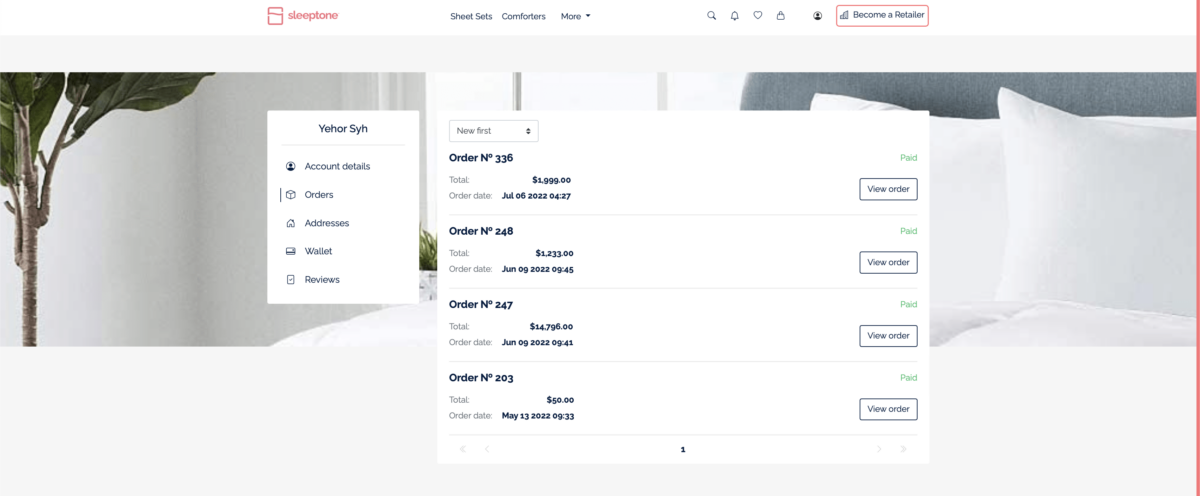This screenshot has height=496, width=1200.
Task: Click the first page double-arrow
Action: (x=463, y=449)
